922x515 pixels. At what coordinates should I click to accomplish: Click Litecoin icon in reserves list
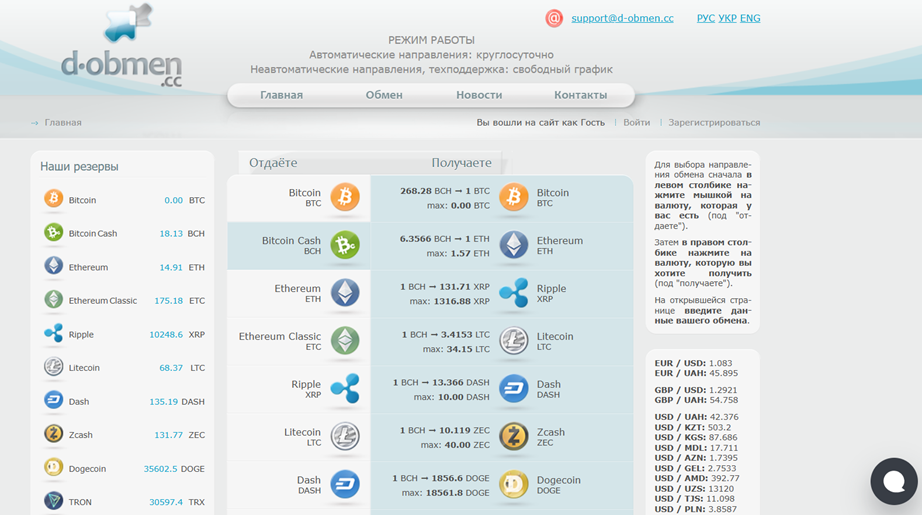tap(54, 367)
